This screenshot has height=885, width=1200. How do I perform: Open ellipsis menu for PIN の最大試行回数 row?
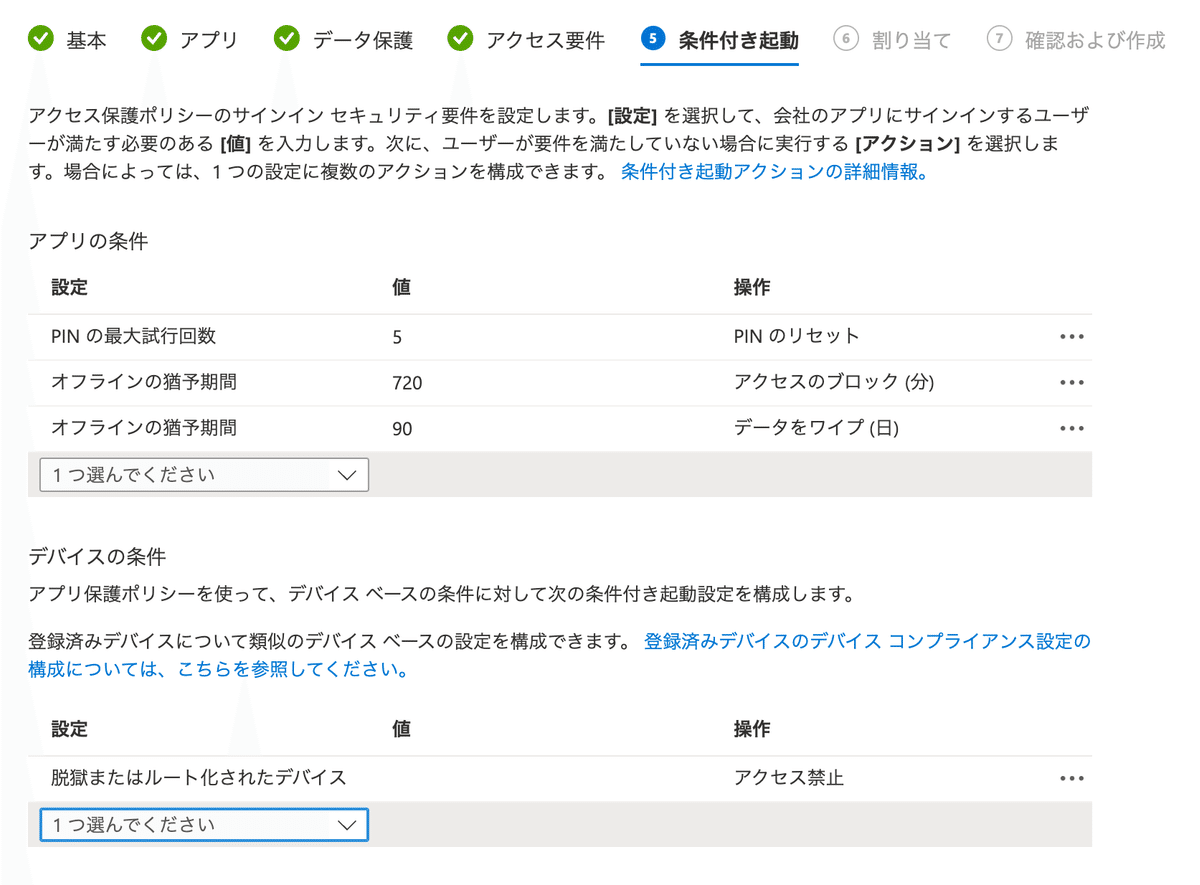(1071, 337)
